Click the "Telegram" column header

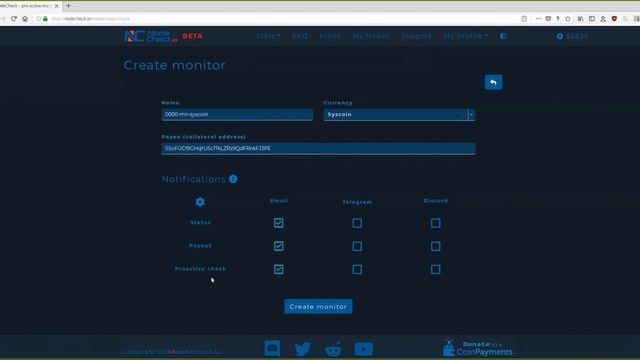click(357, 202)
